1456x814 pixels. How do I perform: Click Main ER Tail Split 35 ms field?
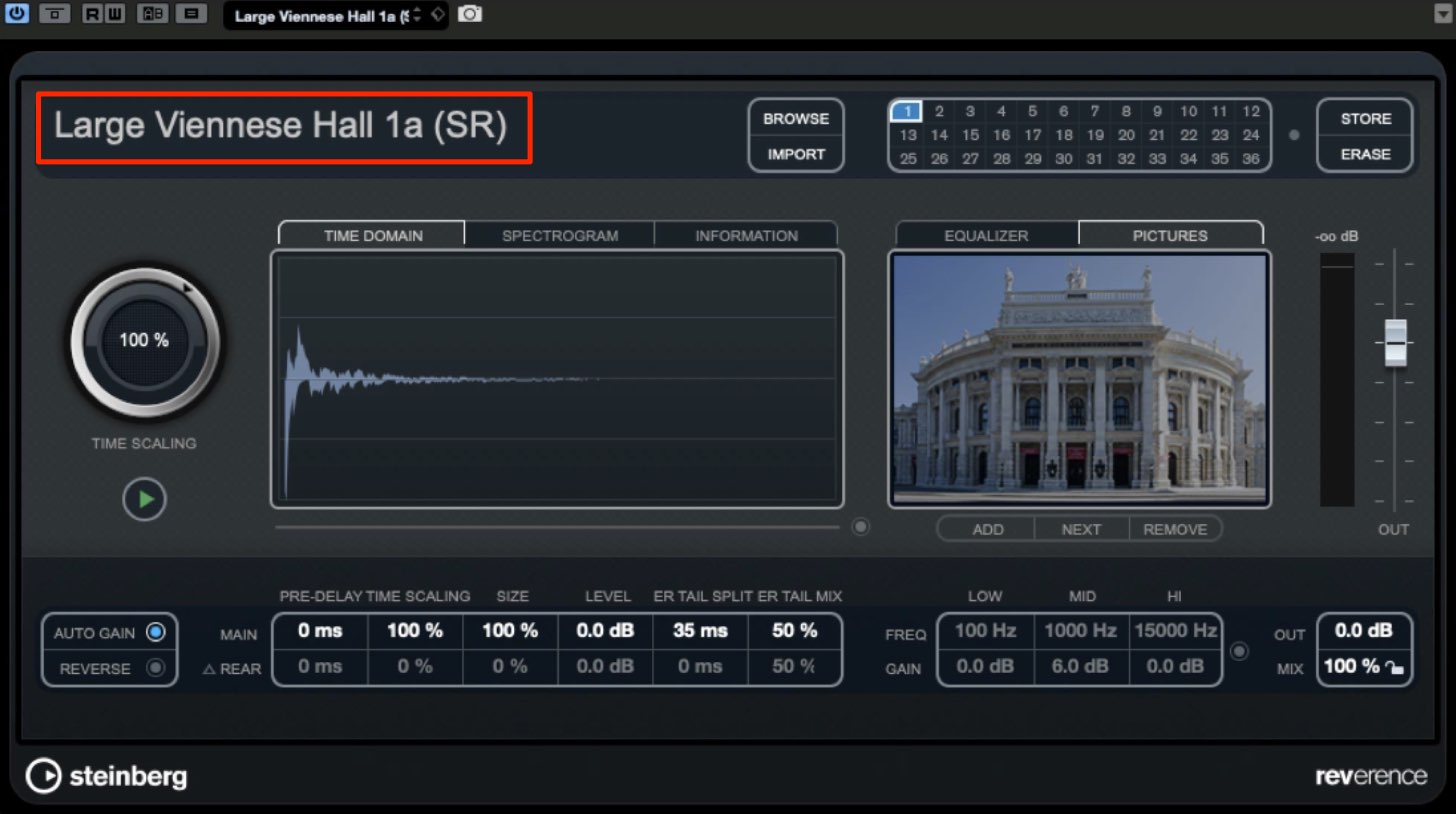pyautogui.click(x=700, y=631)
